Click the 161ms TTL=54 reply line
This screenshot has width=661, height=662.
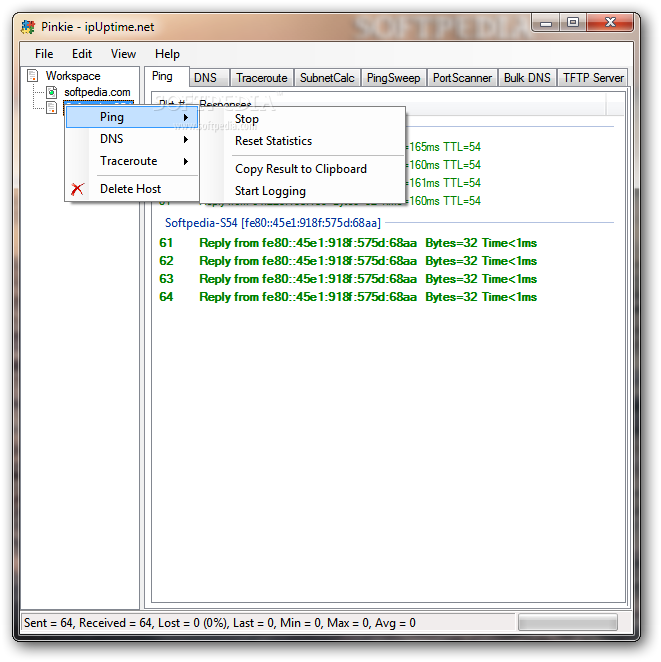tap(443, 183)
